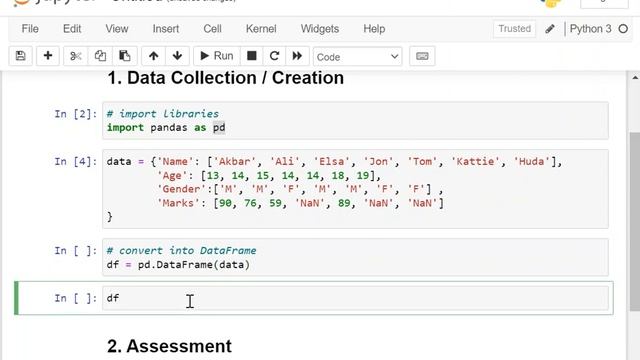
Task: Click inside the data dictionary code cell
Action: pos(355,189)
